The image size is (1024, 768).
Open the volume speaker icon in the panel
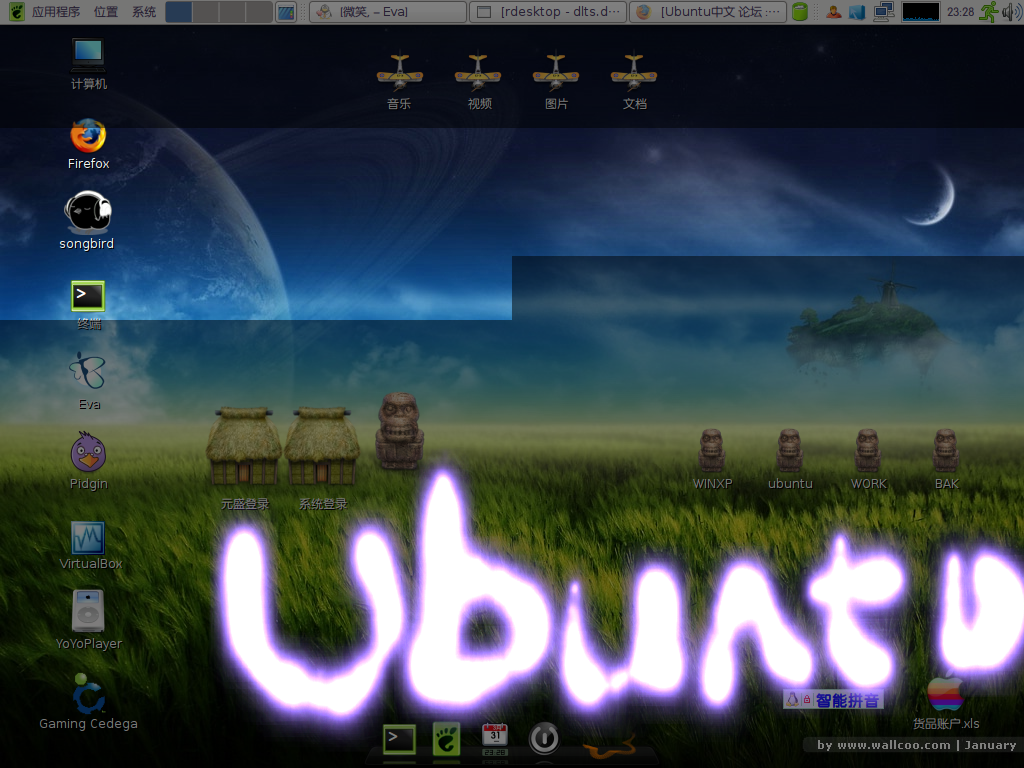pyautogui.click(x=1012, y=12)
